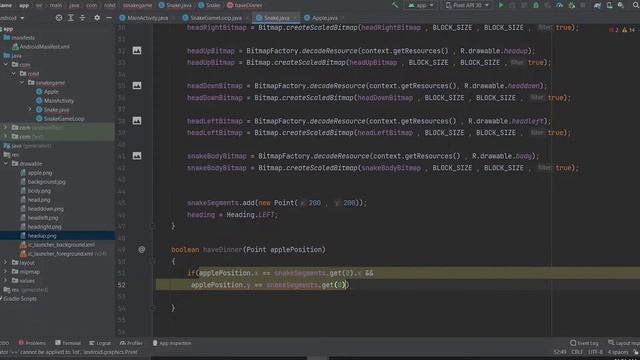Viewport: 640px width, 360px height.
Task: Expand the Snake.java tree node
Action: [x=30, y=109]
